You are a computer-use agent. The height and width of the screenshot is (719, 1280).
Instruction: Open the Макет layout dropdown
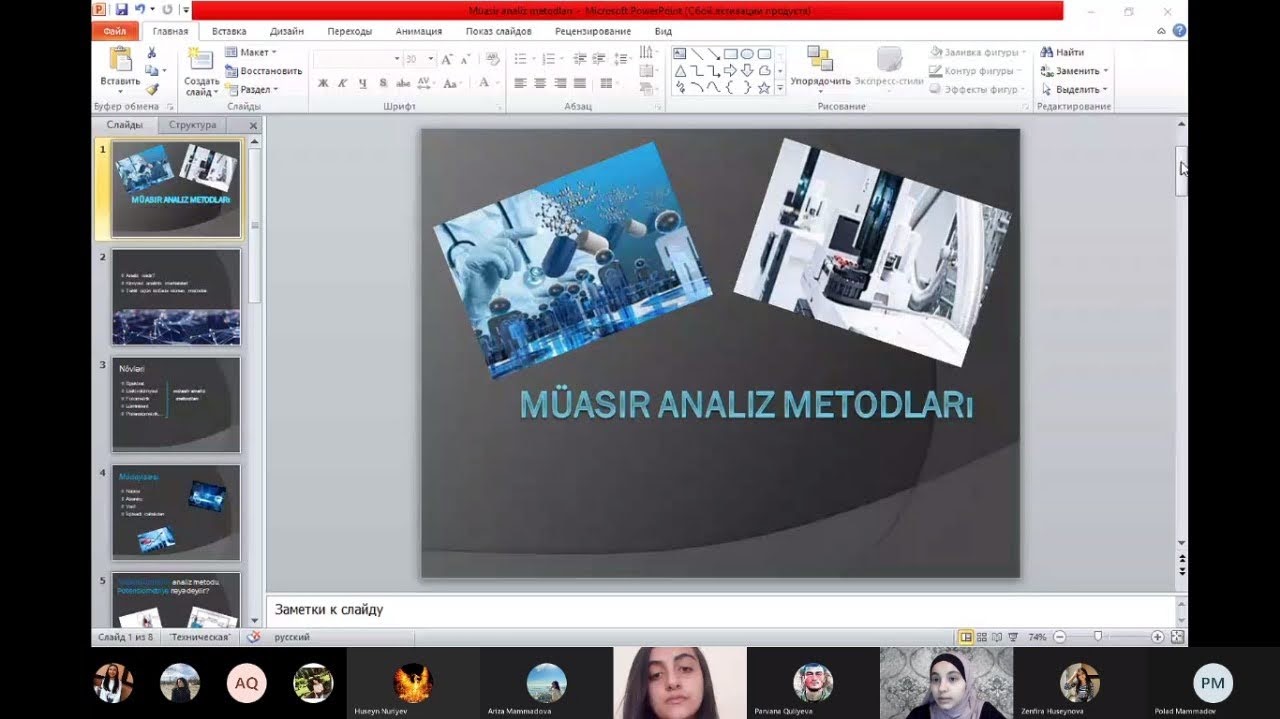pyautogui.click(x=252, y=52)
